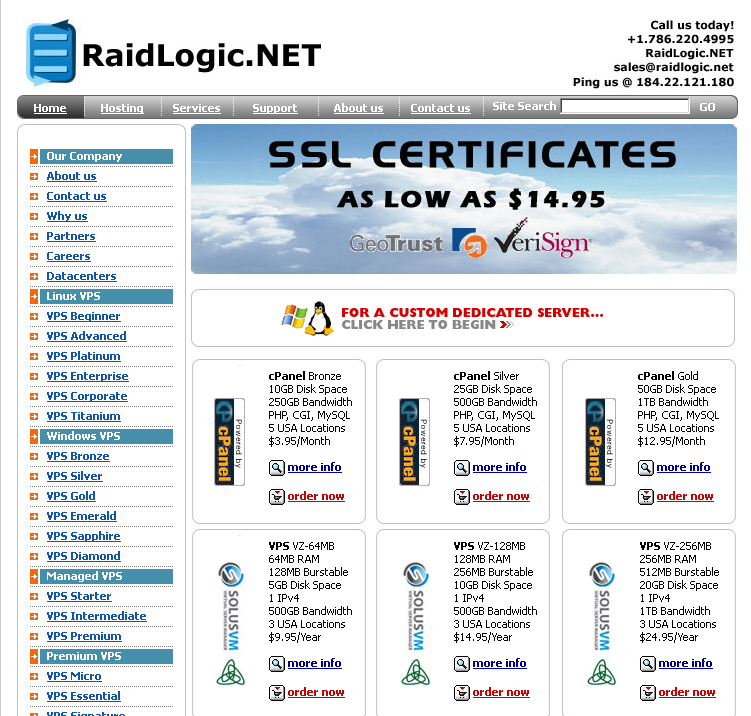Screen dimensions: 751x716
Task: Click cart icon beside cPanel Gold order now
Action: click(x=645, y=497)
